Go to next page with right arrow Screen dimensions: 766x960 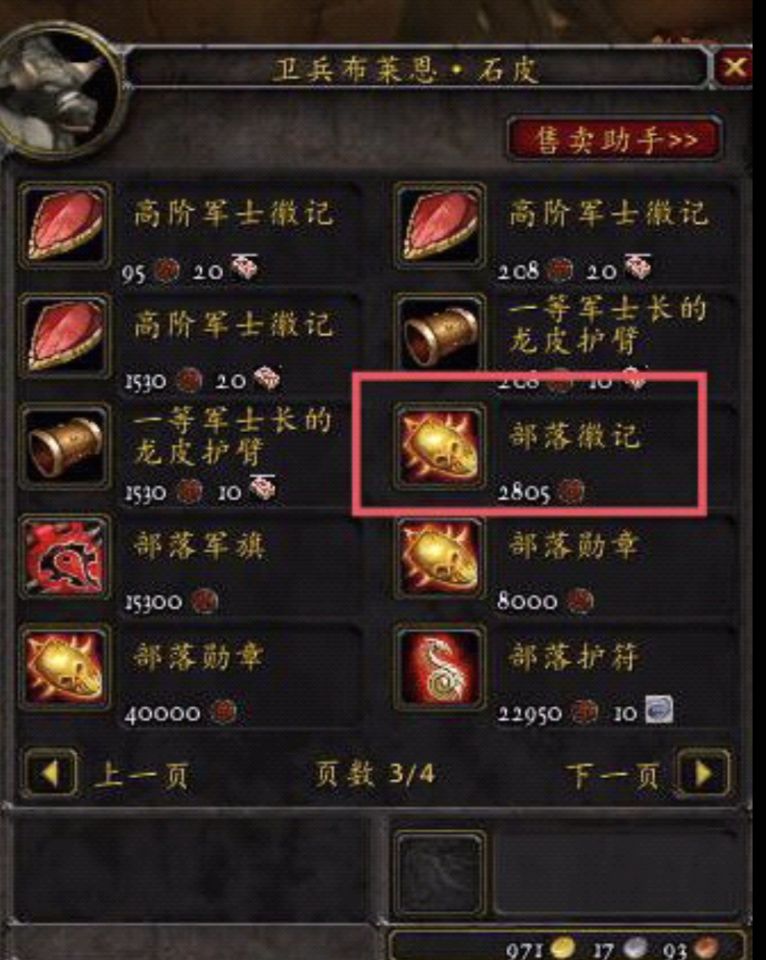(x=704, y=773)
